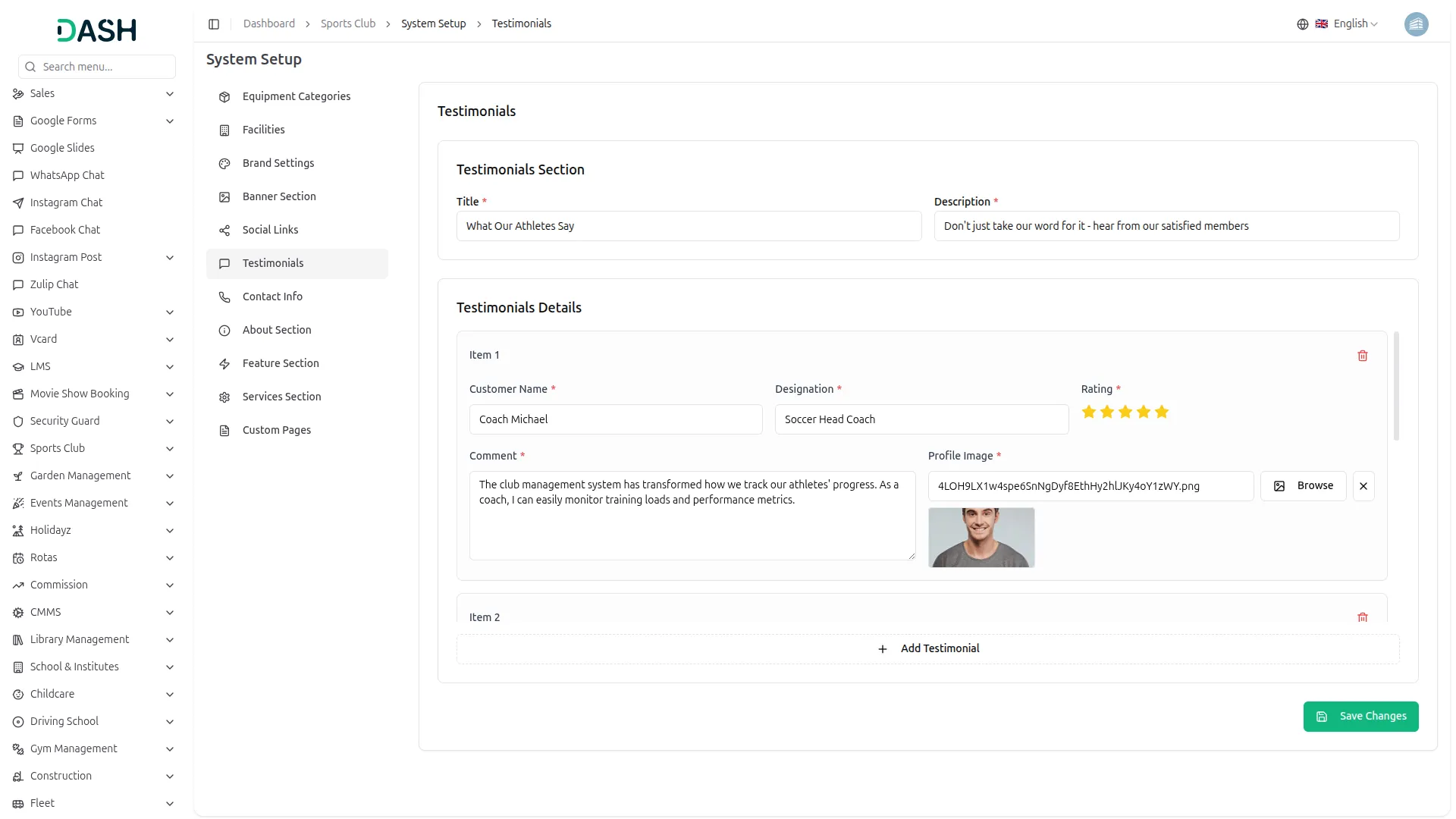Set rating to third star
1456x819 pixels.
(1125, 413)
